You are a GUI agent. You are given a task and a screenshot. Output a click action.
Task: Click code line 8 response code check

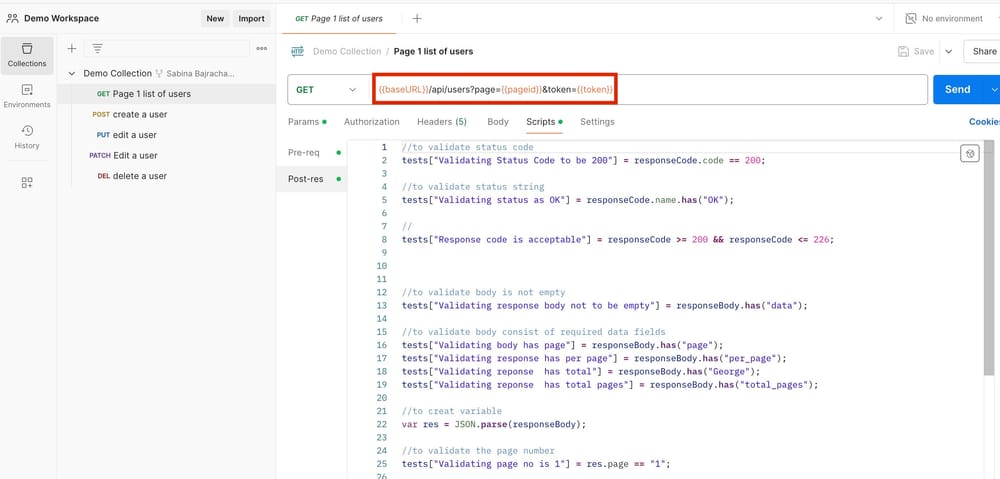pos(618,240)
